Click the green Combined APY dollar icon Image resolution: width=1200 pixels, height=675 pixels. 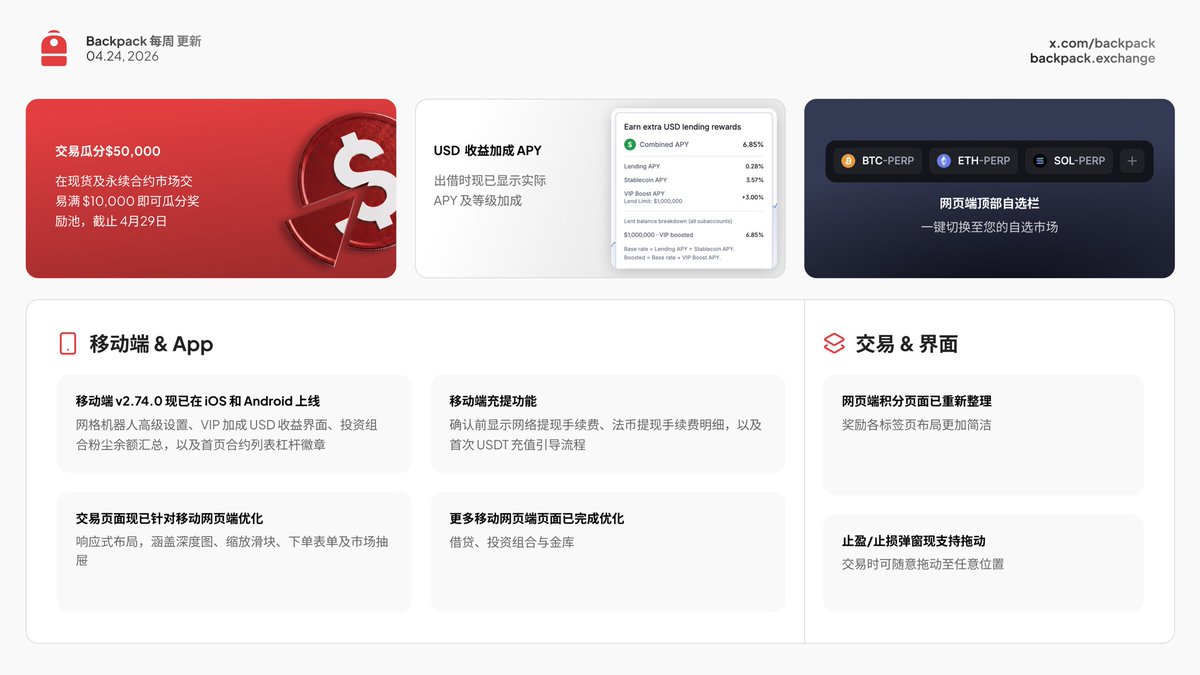tap(630, 144)
